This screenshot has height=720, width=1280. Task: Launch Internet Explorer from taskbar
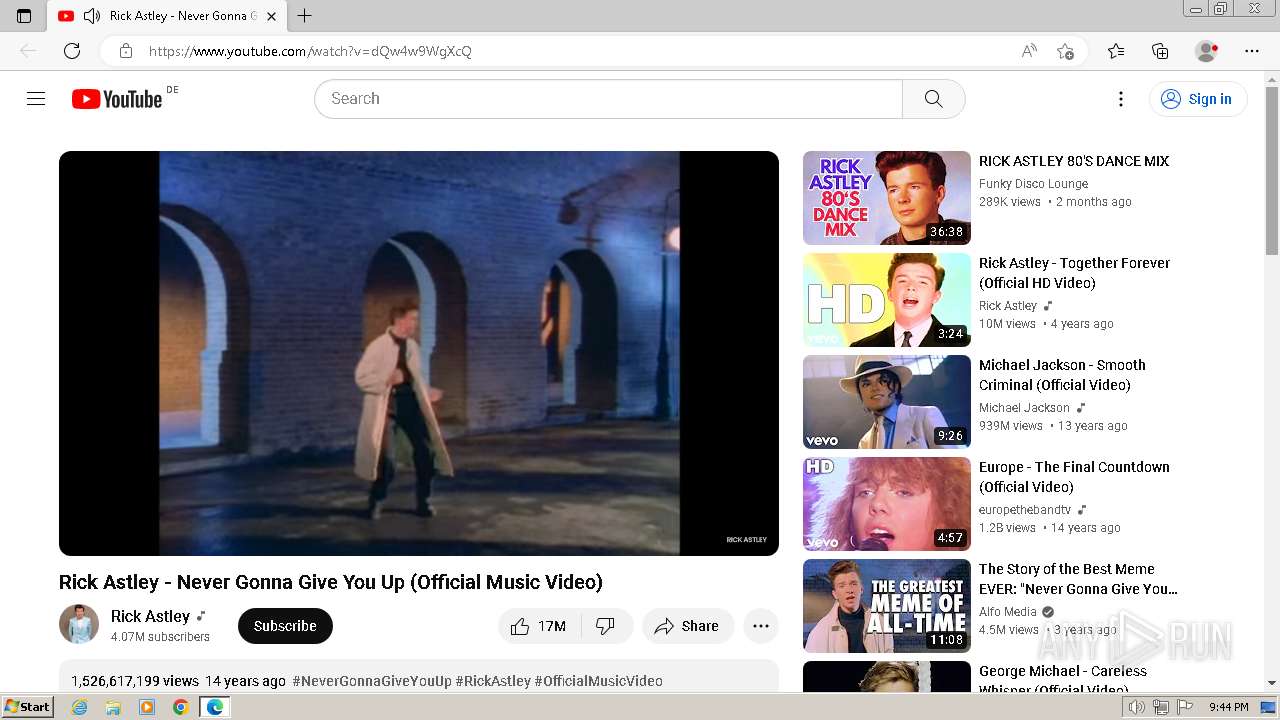tap(80, 707)
